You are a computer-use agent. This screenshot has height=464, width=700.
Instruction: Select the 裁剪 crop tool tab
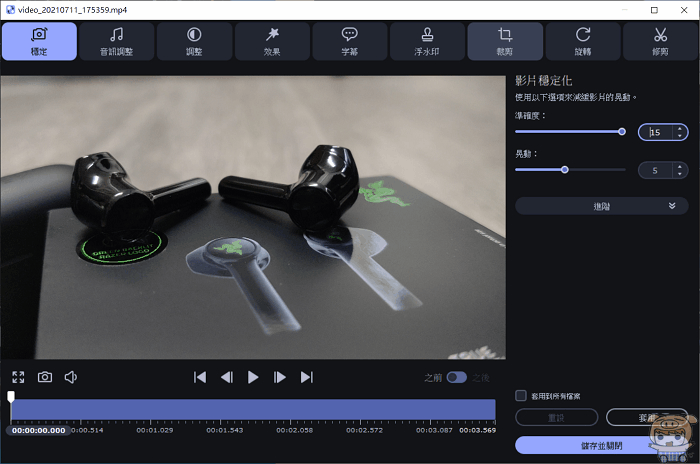tap(505, 41)
